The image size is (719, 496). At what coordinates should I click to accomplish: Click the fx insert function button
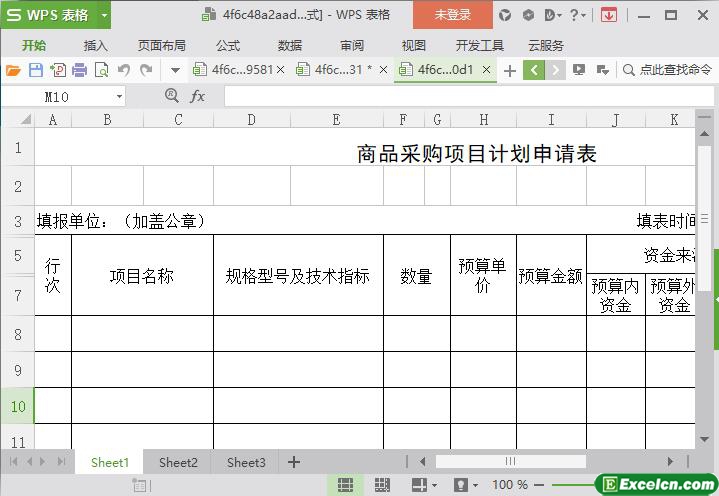[198, 96]
